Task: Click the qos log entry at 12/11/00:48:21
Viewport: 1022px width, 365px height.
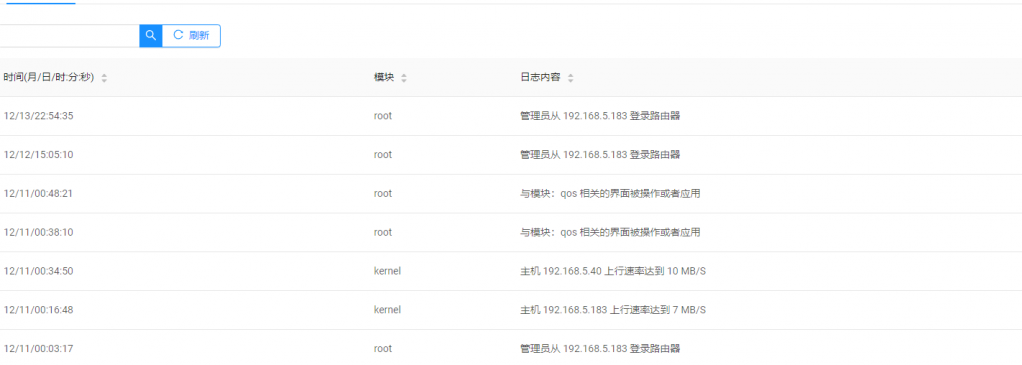Action: pyautogui.click(x=610, y=194)
